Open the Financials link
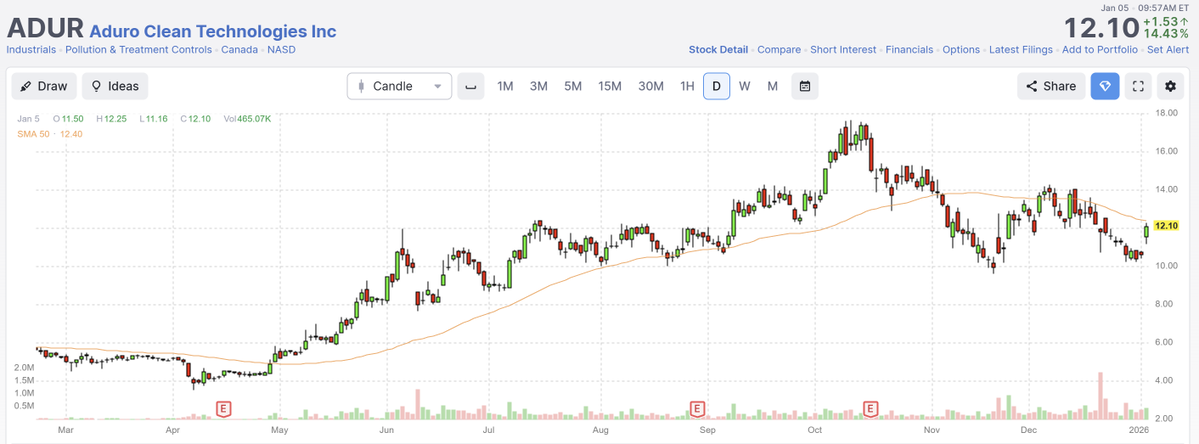The height and width of the screenshot is (444, 1199). [909, 50]
